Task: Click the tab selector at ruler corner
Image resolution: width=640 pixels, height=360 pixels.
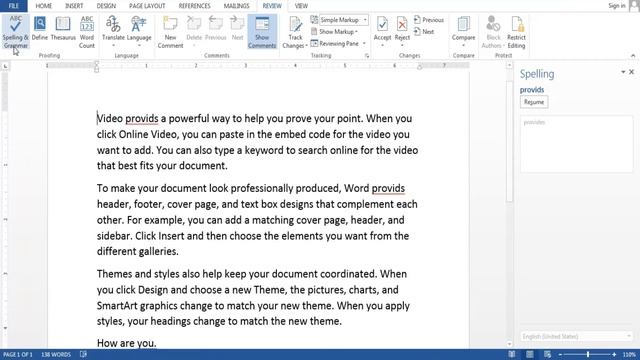Action: point(5,66)
